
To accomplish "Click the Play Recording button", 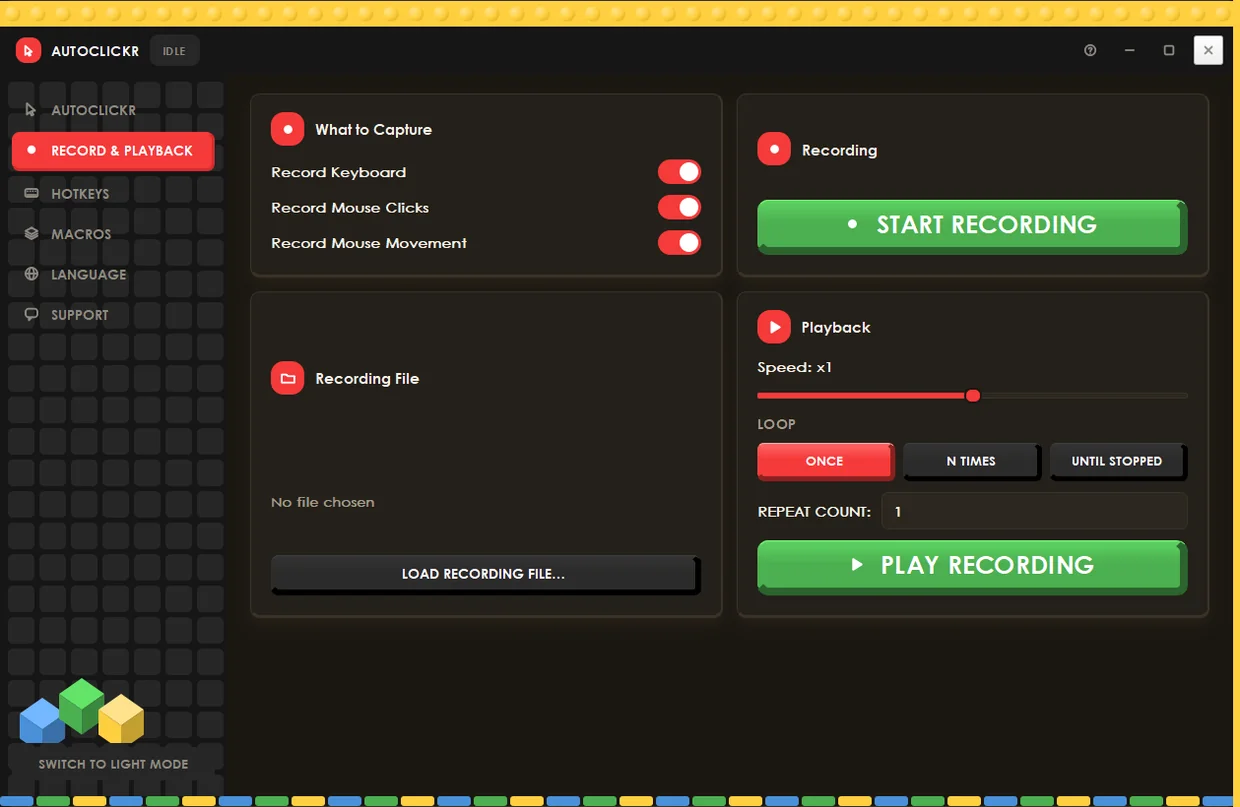I will coord(972,566).
